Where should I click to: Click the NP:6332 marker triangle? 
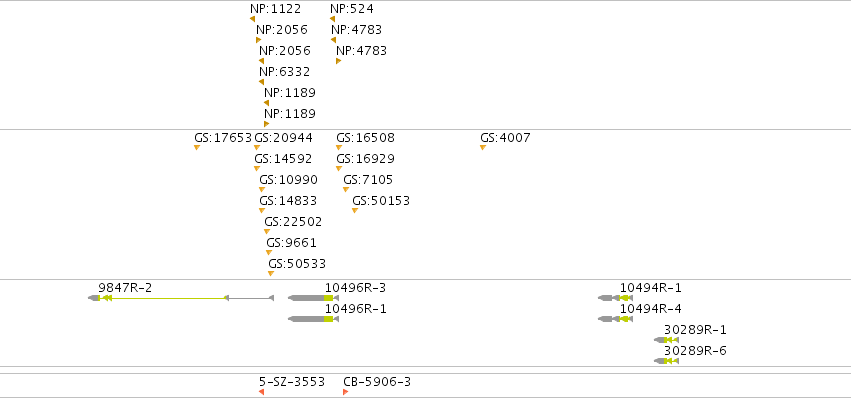pyautogui.click(x=262, y=82)
